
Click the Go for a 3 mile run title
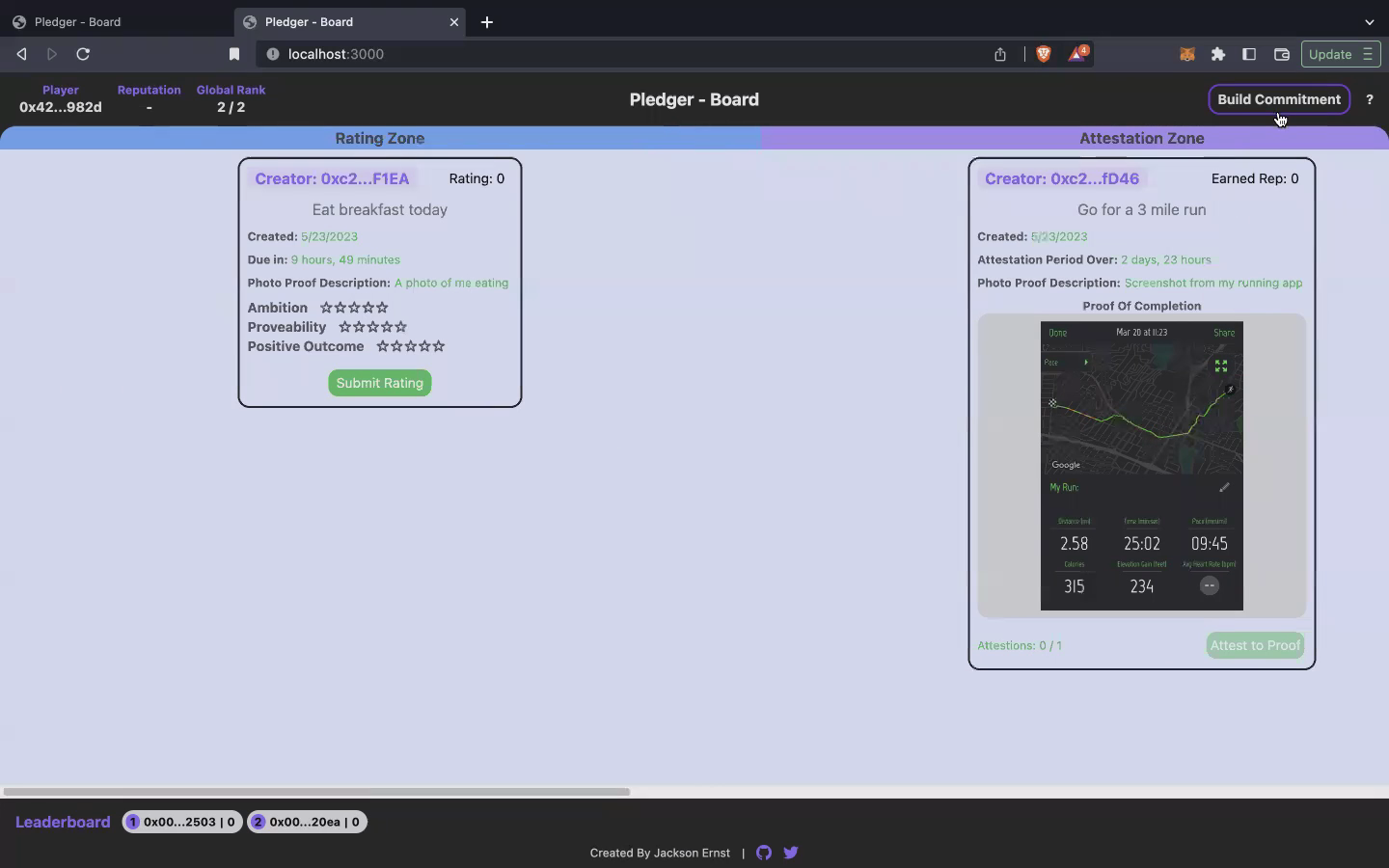tap(1142, 209)
